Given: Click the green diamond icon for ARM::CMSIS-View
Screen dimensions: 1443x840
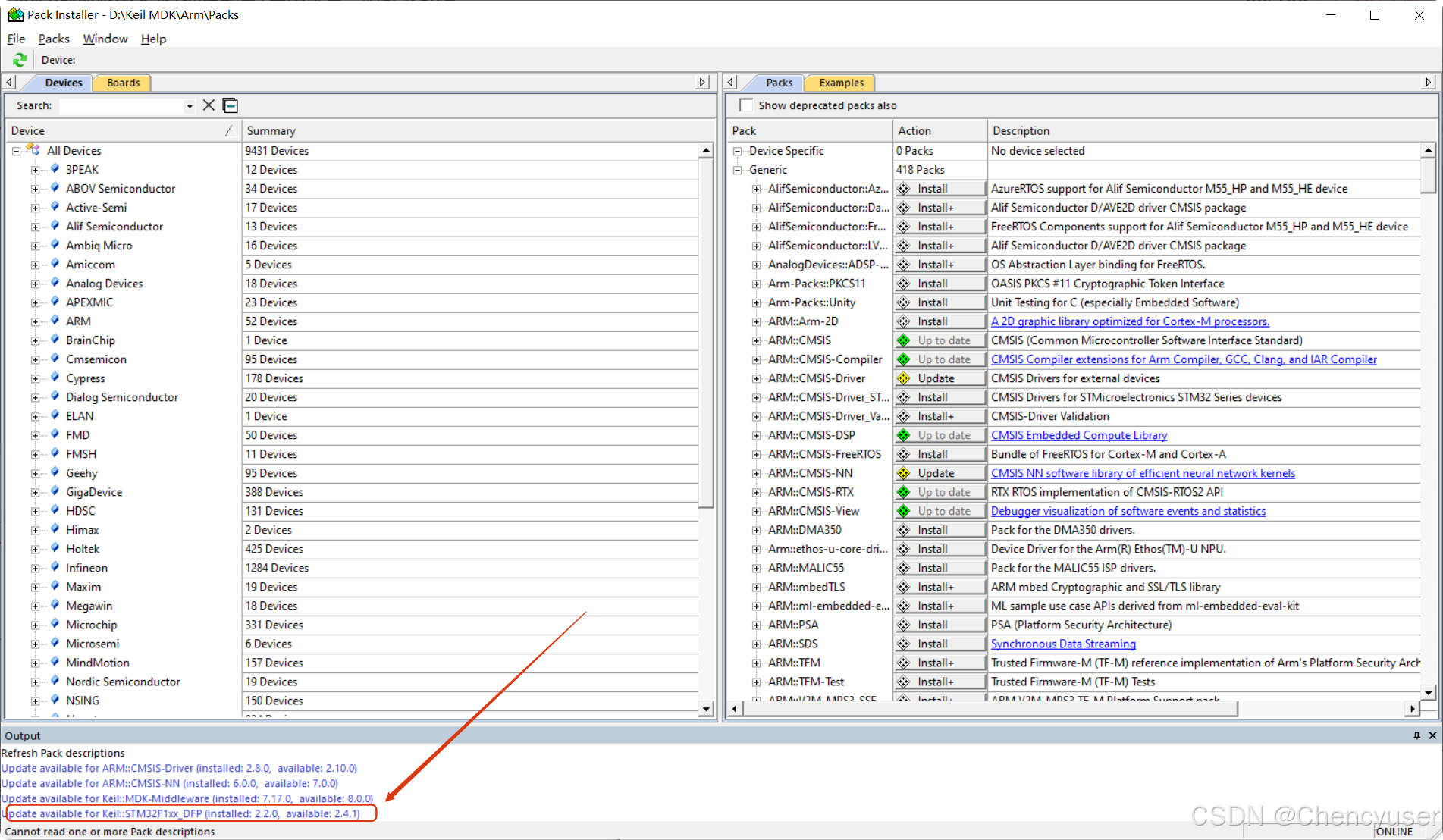Looking at the screenshot, I should click(x=903, y=511).
